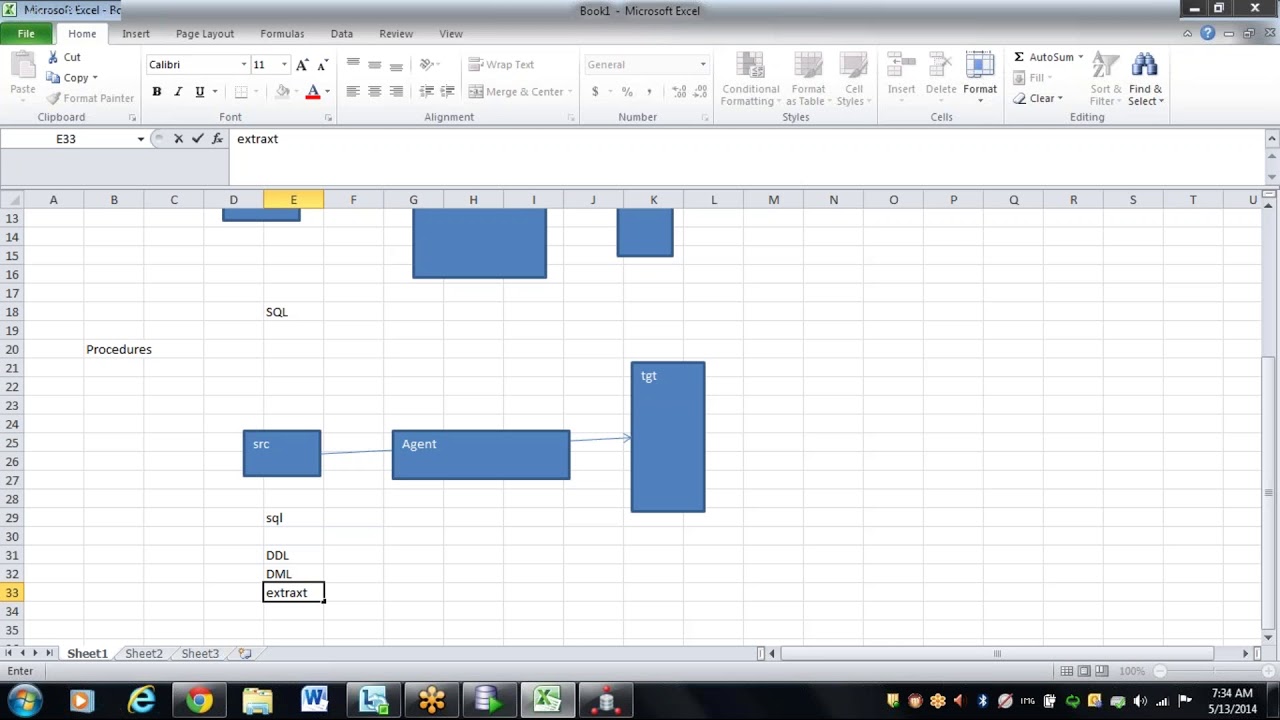Click the Insert cells icon

(x=901, y=66)
